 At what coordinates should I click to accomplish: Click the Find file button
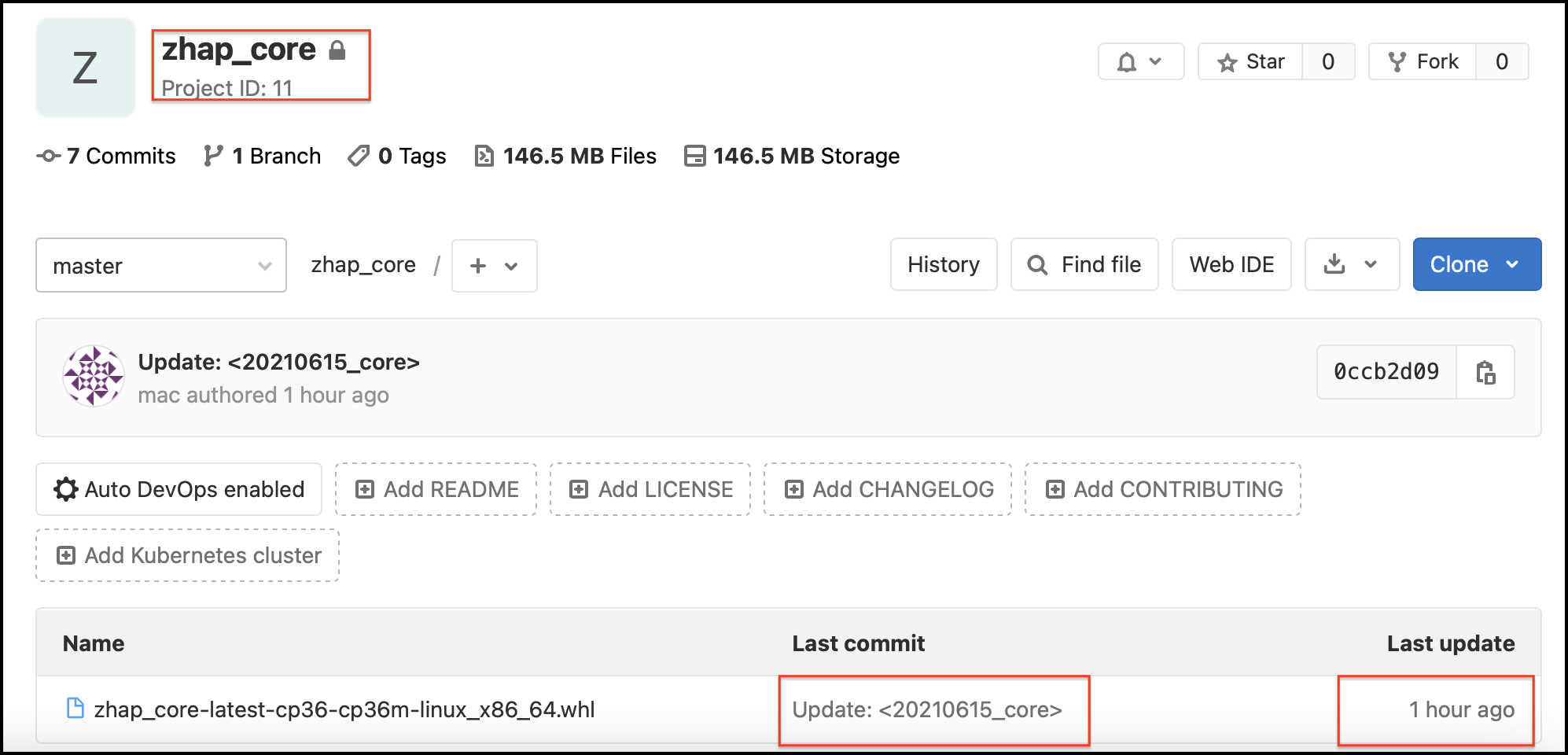1084,264
